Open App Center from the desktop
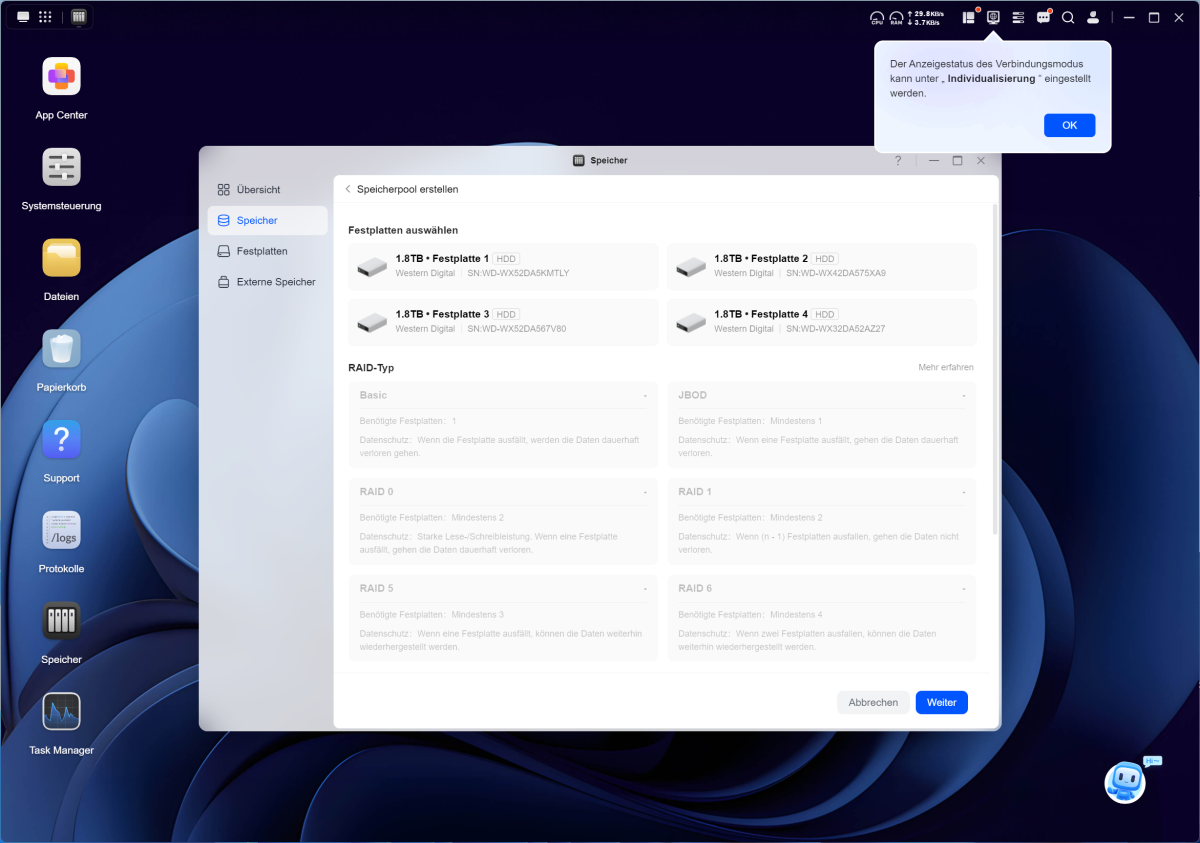Image resolution: width=1200 pixels, height=843 pixels. click(x=61, y=76)
